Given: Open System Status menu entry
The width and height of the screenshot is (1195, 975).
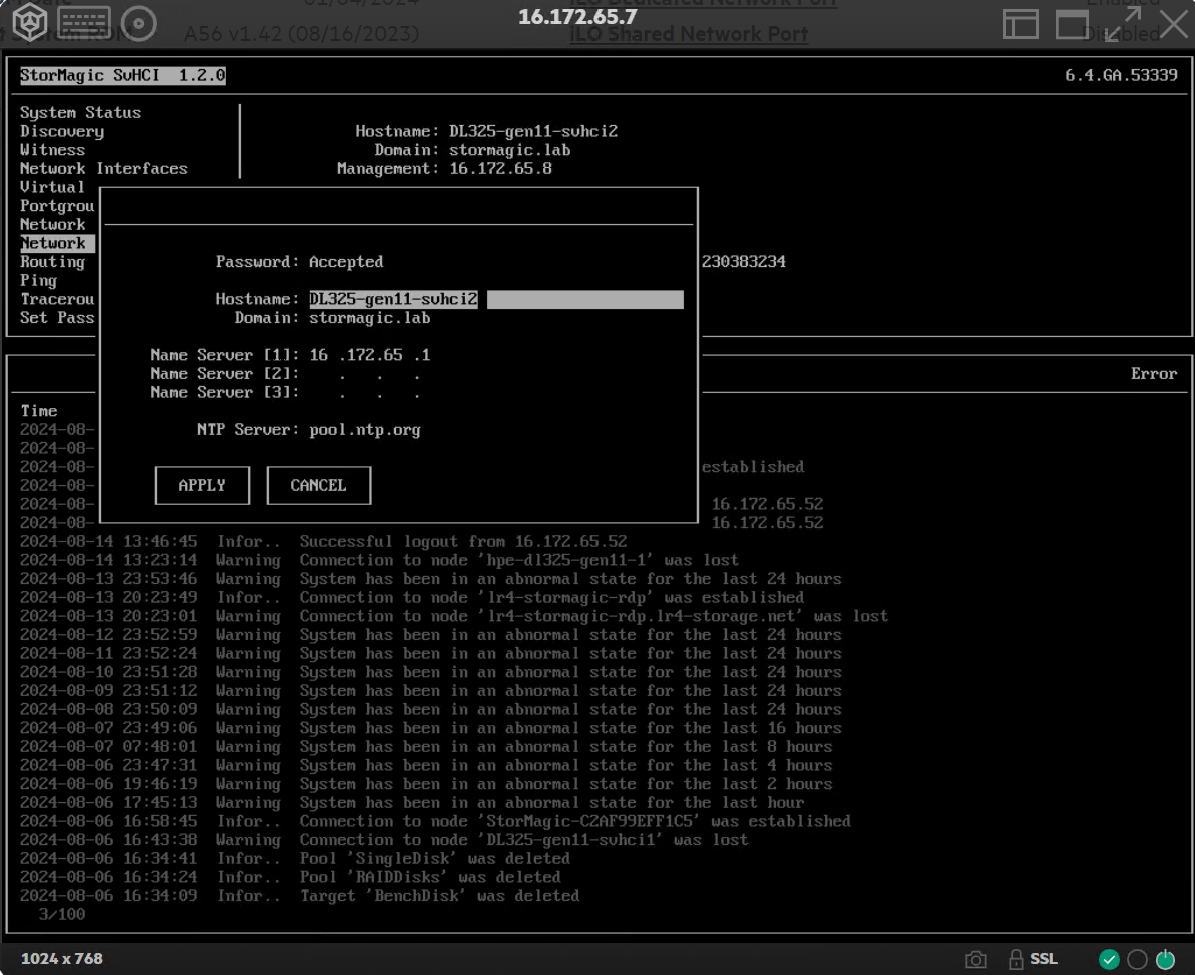Looking at the screenshot, I should click(80, 113).
